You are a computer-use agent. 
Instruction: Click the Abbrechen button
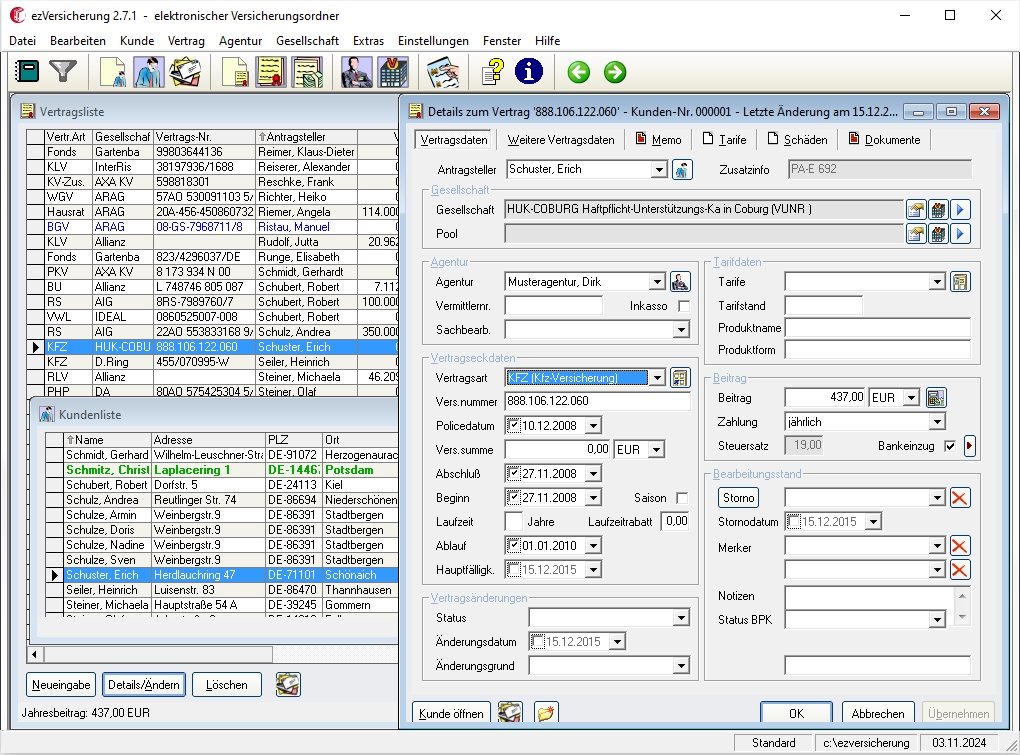pyautogui.click(x=878, y=713)
